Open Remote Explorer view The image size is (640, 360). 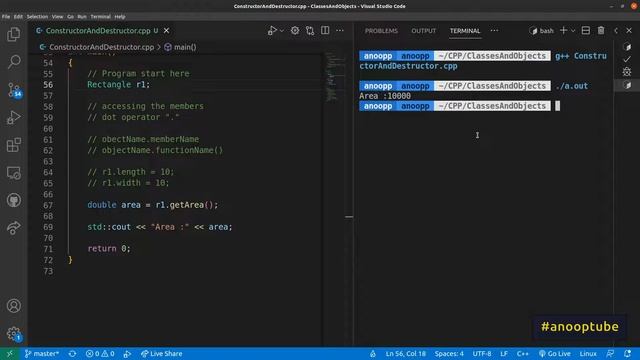pyautogui.click(x=13, y=173)
